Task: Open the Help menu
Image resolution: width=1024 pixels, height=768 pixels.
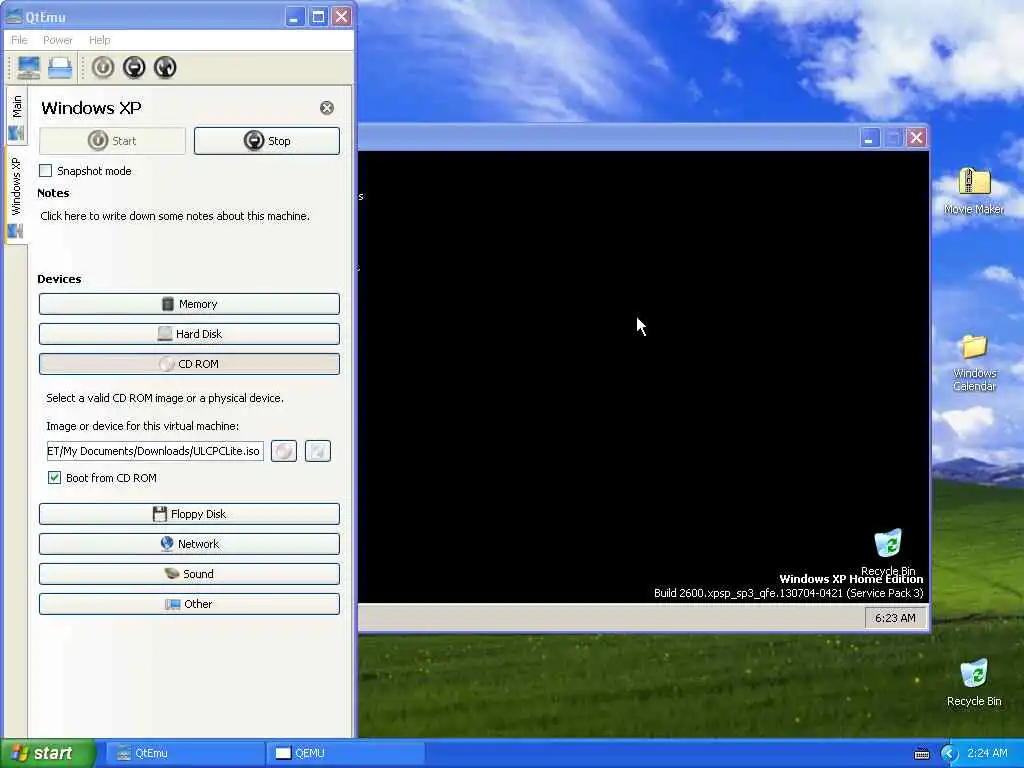Action: pyautogui.click(x=99, y=40)
